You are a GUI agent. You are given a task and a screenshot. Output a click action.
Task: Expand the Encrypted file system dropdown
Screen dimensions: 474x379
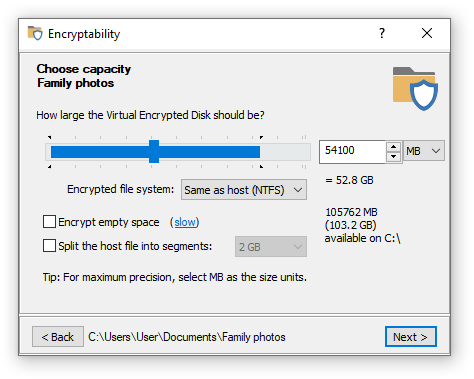click(244, 190)
